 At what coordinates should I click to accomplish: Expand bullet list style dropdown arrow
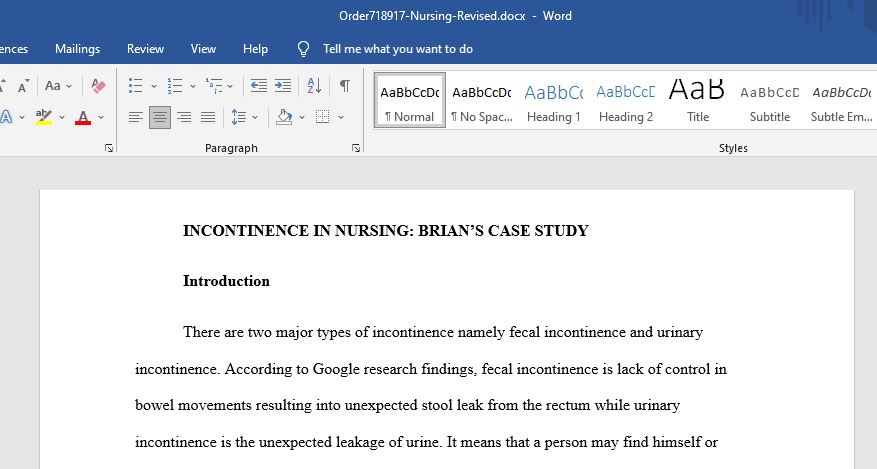coord(153,86)
